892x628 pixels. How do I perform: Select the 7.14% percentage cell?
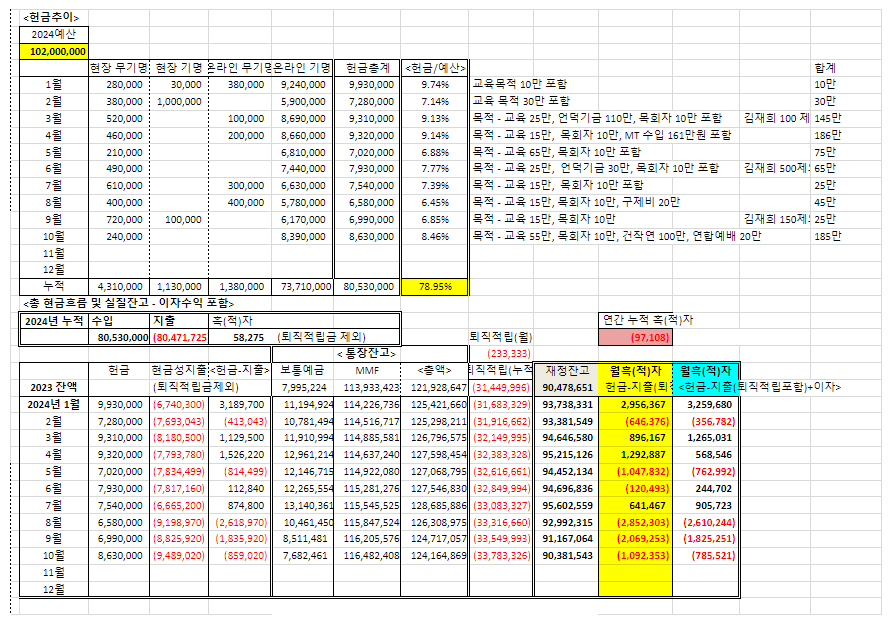click(435, 102)
